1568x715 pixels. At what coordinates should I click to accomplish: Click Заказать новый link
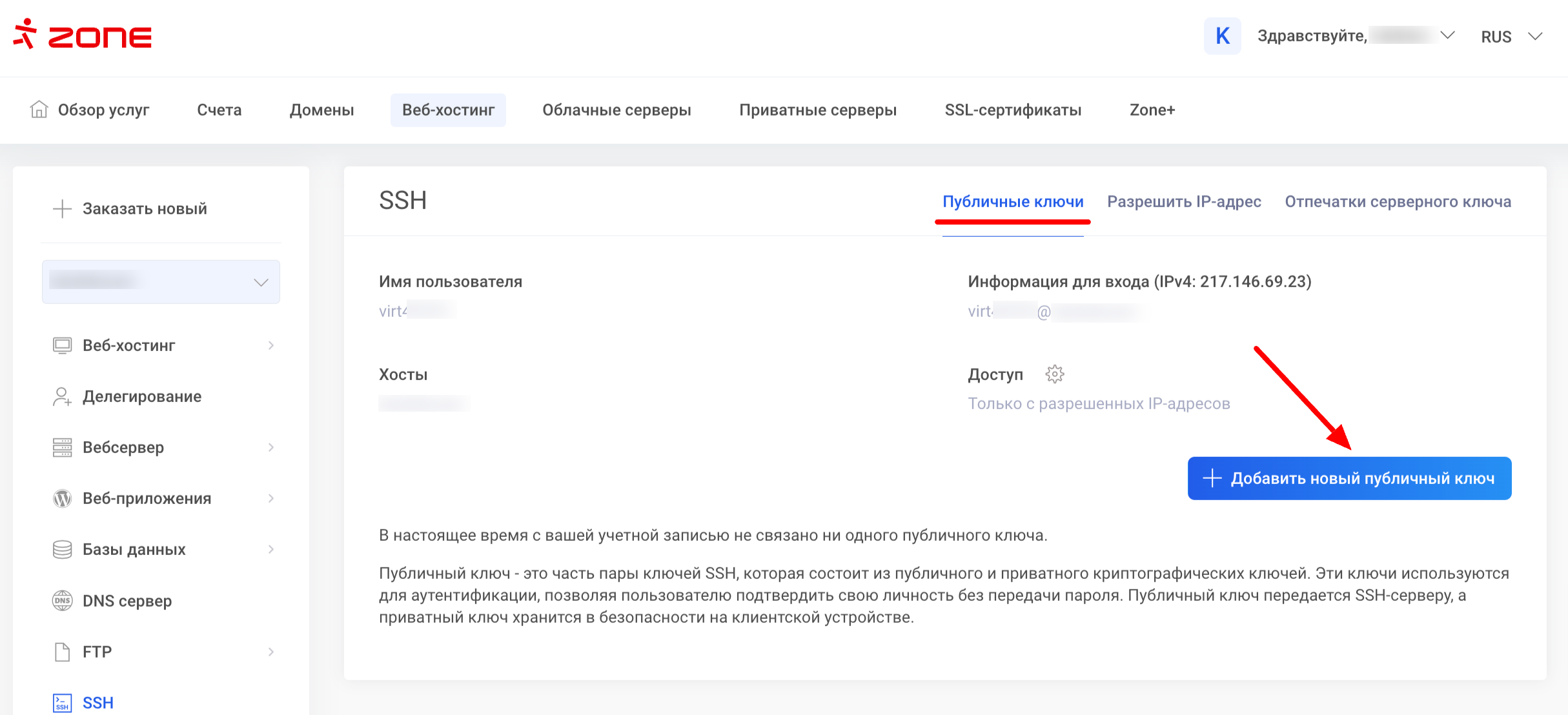coord(144,209)
